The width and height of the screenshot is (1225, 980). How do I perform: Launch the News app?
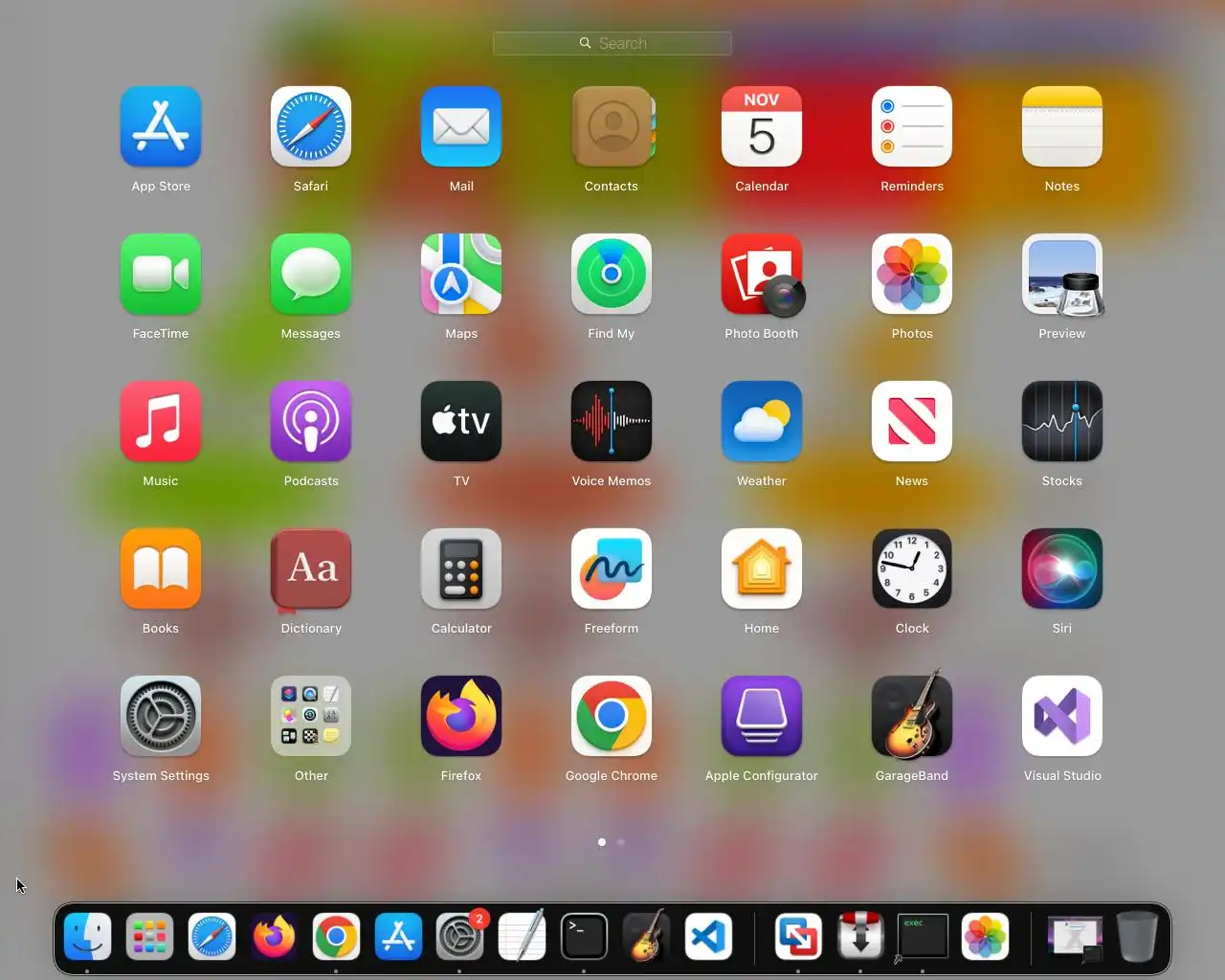pyautogui.click(x=912, y=421)
